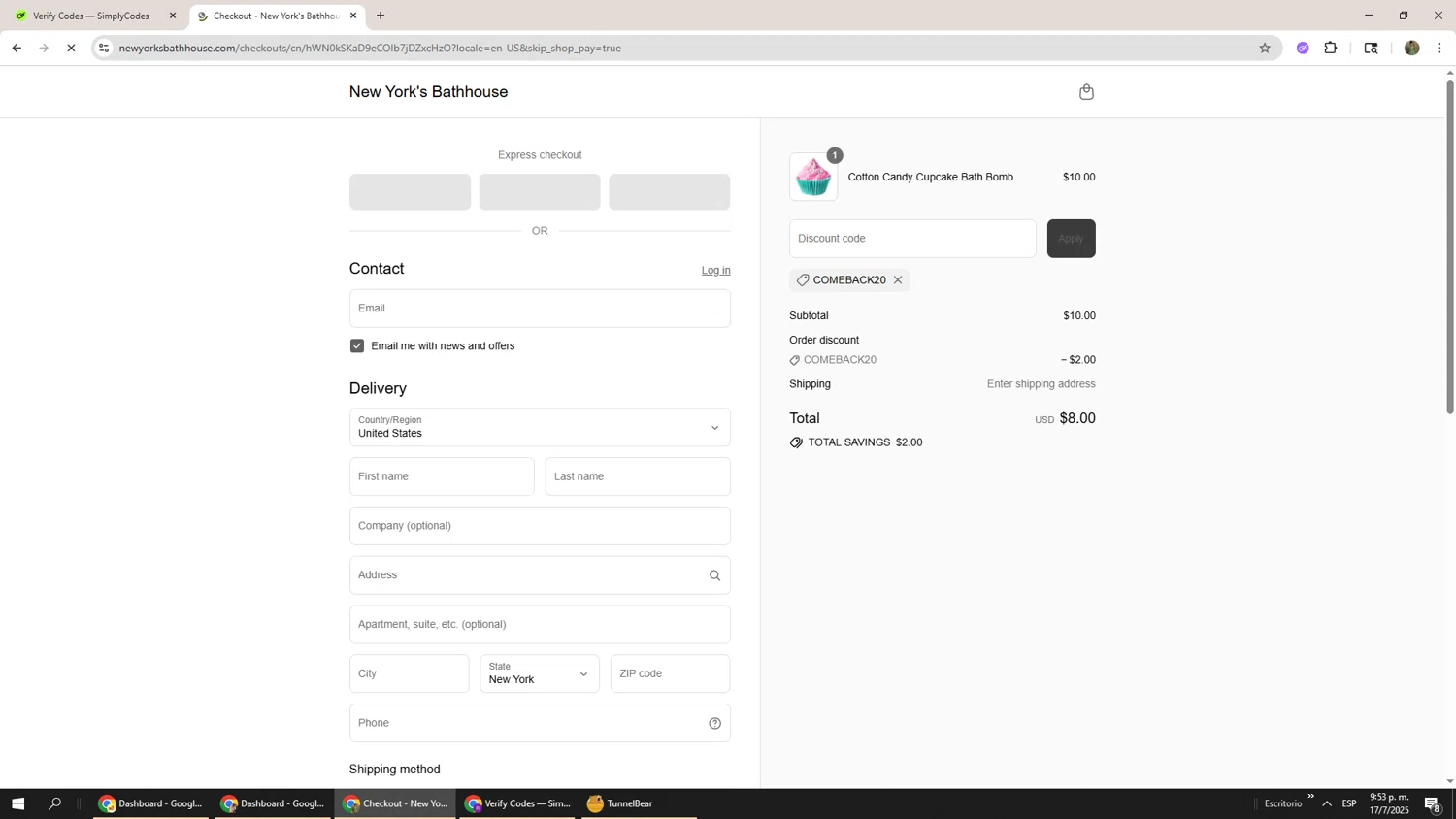Image resolution: width=1456 pixels, height=819 pixels.
Task: Click the Log in link
Action: (716, 271)
